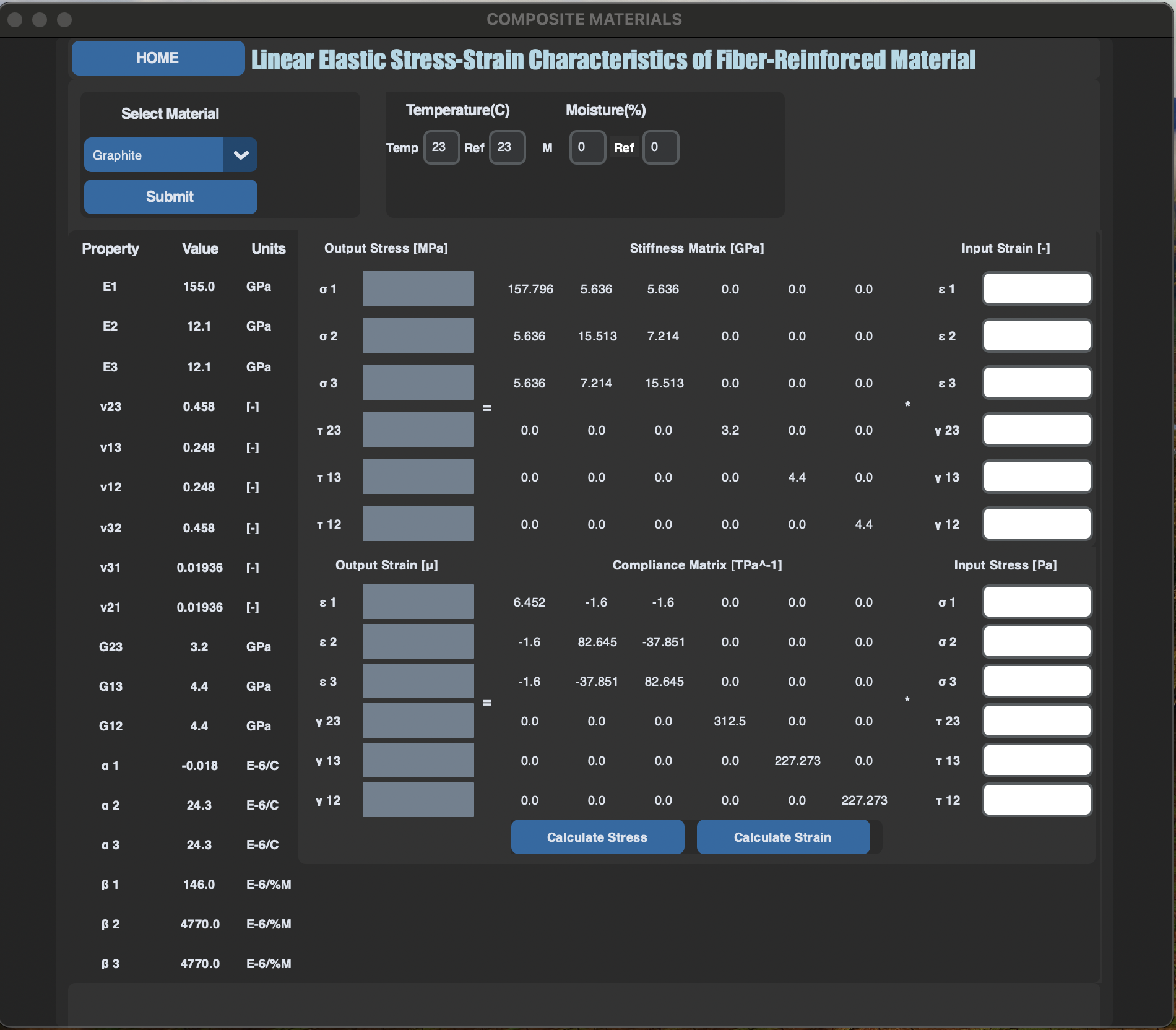
Task: Click the Select Material label
Action: pos(170,114)
